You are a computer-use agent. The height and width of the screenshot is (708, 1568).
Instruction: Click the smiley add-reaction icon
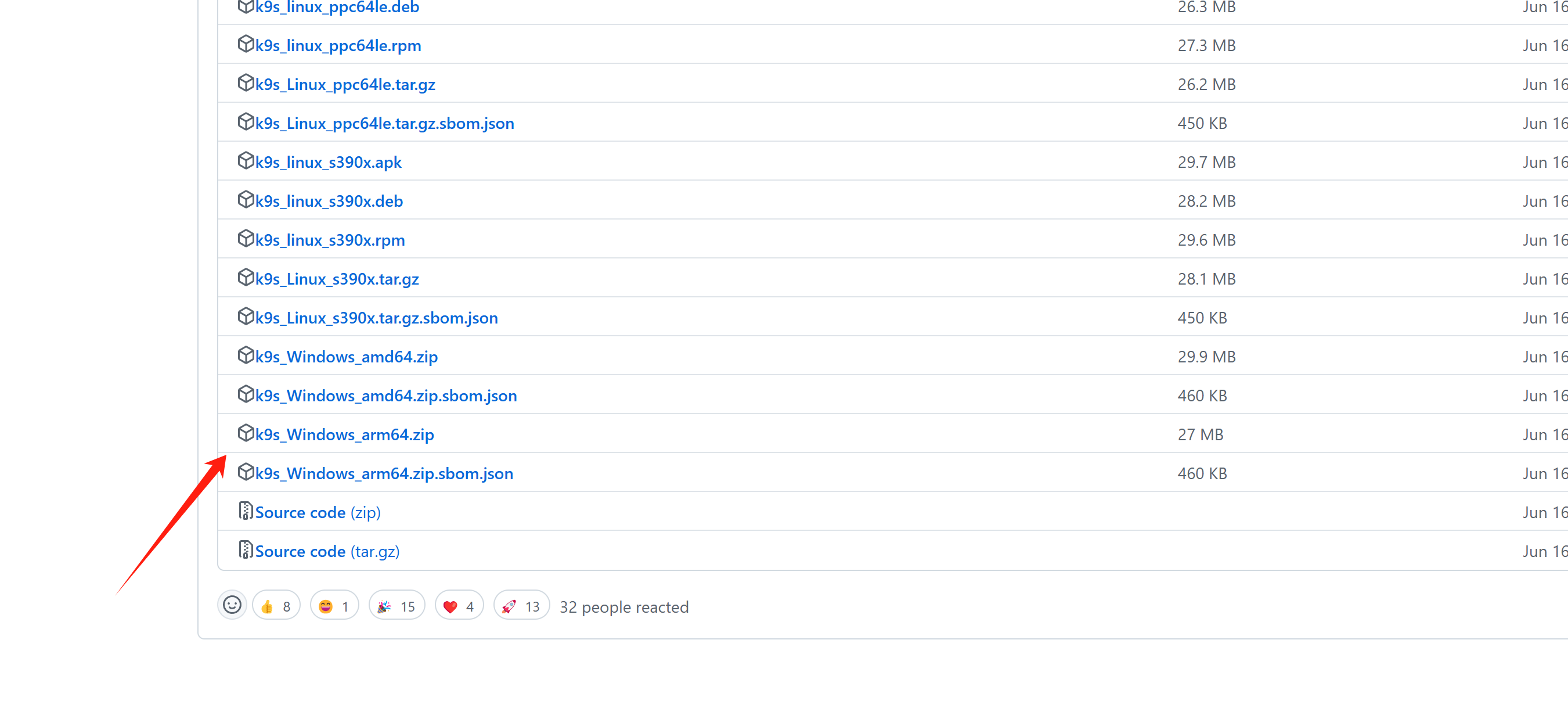point(232,606)
